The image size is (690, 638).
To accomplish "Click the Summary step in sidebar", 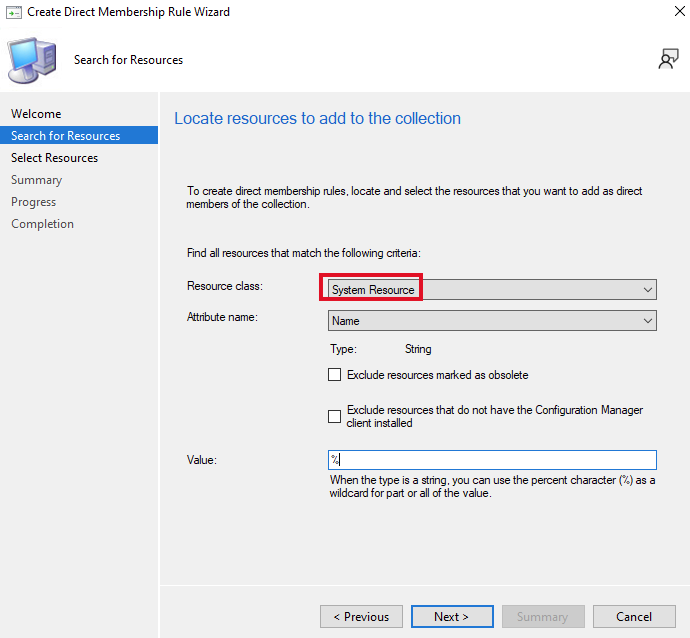I will [37, 180].
